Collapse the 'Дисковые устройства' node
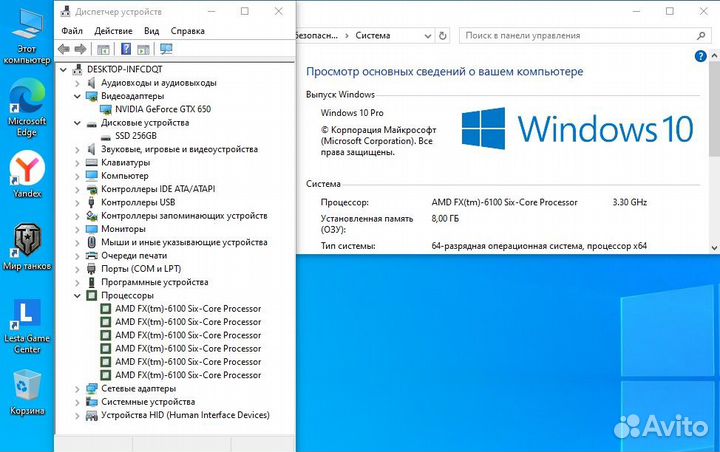 (x=77, y=123)
